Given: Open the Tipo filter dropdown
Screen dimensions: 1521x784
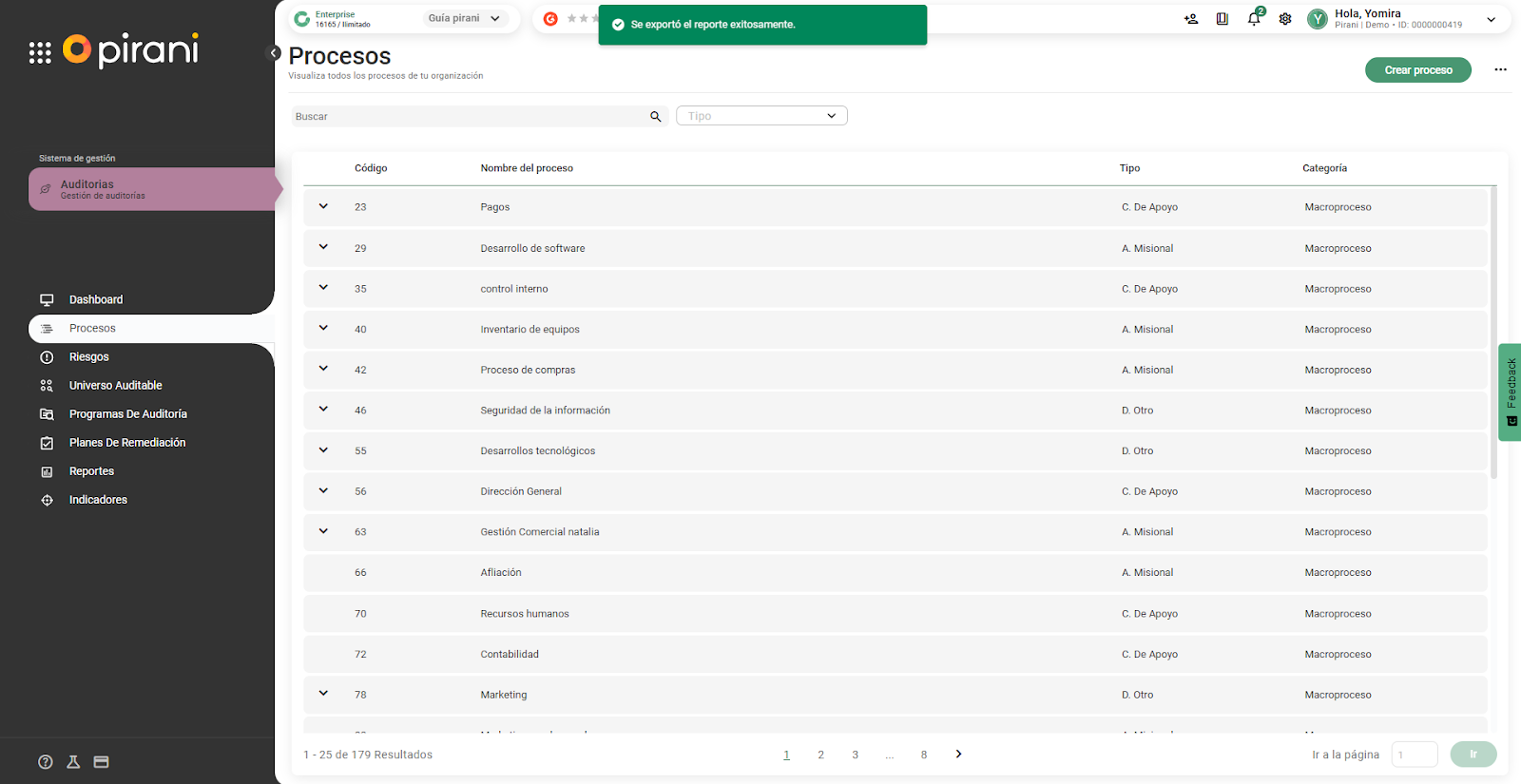Looking at the screenshot, I should point(761,116).
